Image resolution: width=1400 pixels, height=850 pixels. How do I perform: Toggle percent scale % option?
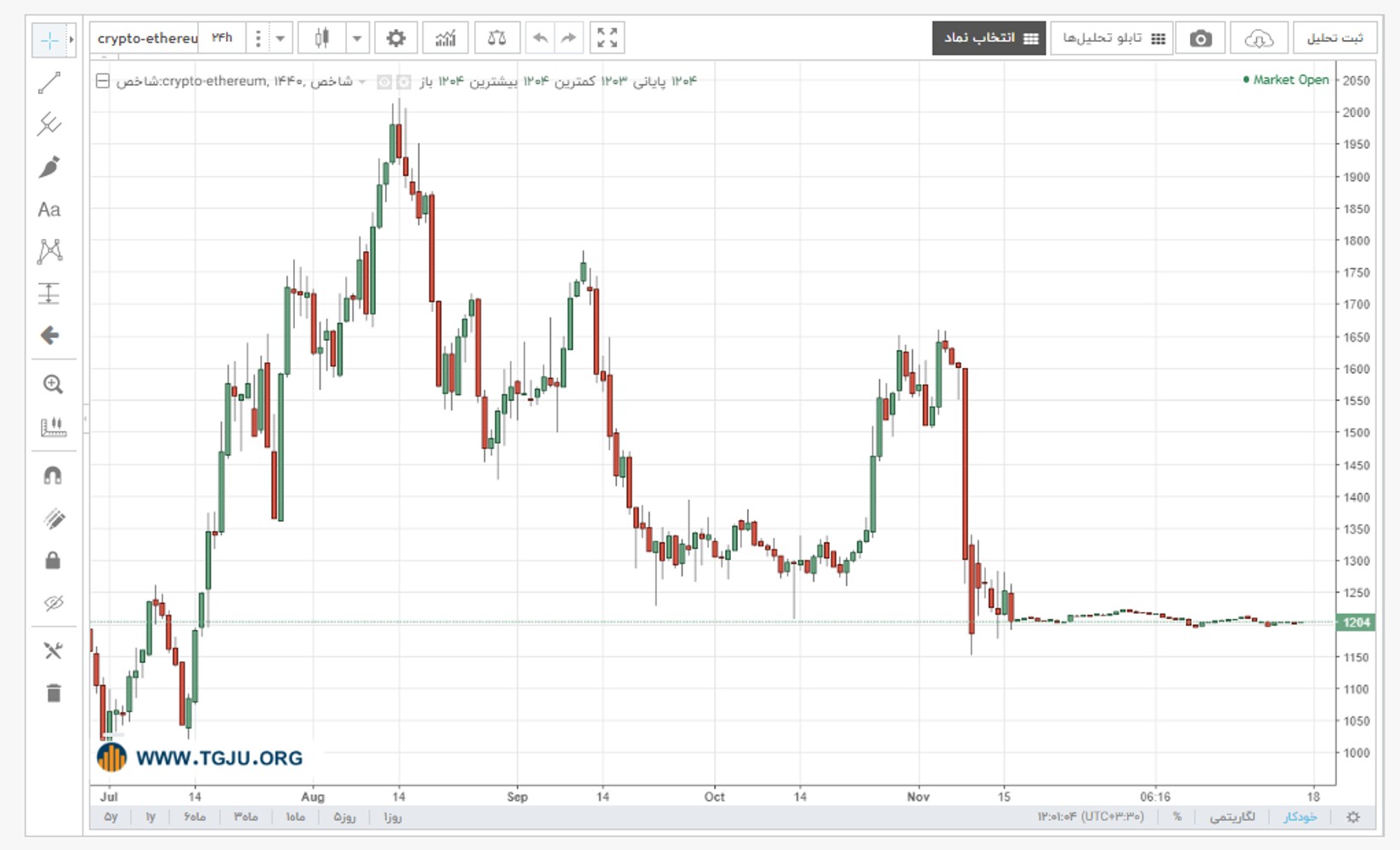[1177, 817]
